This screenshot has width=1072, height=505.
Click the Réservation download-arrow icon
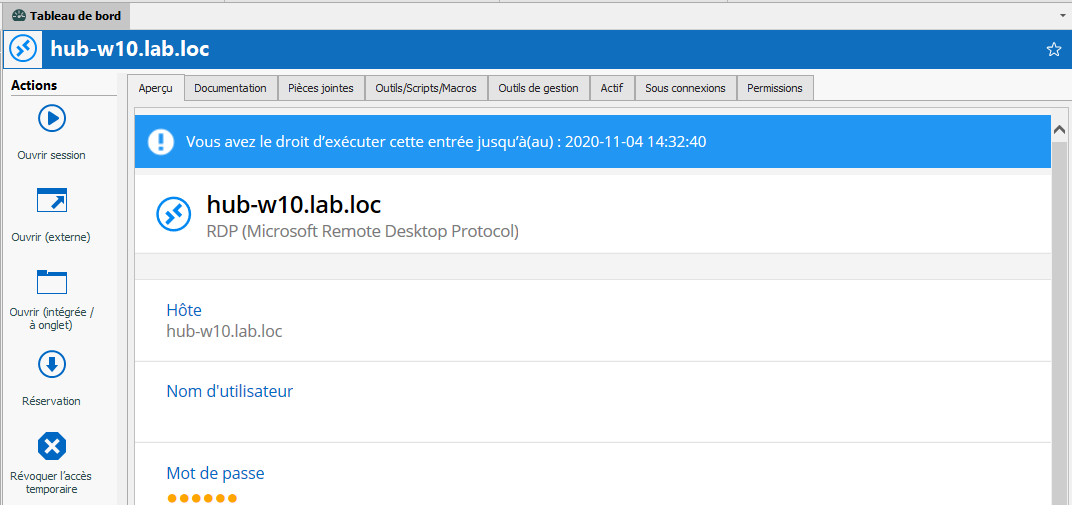pos(52,365)
